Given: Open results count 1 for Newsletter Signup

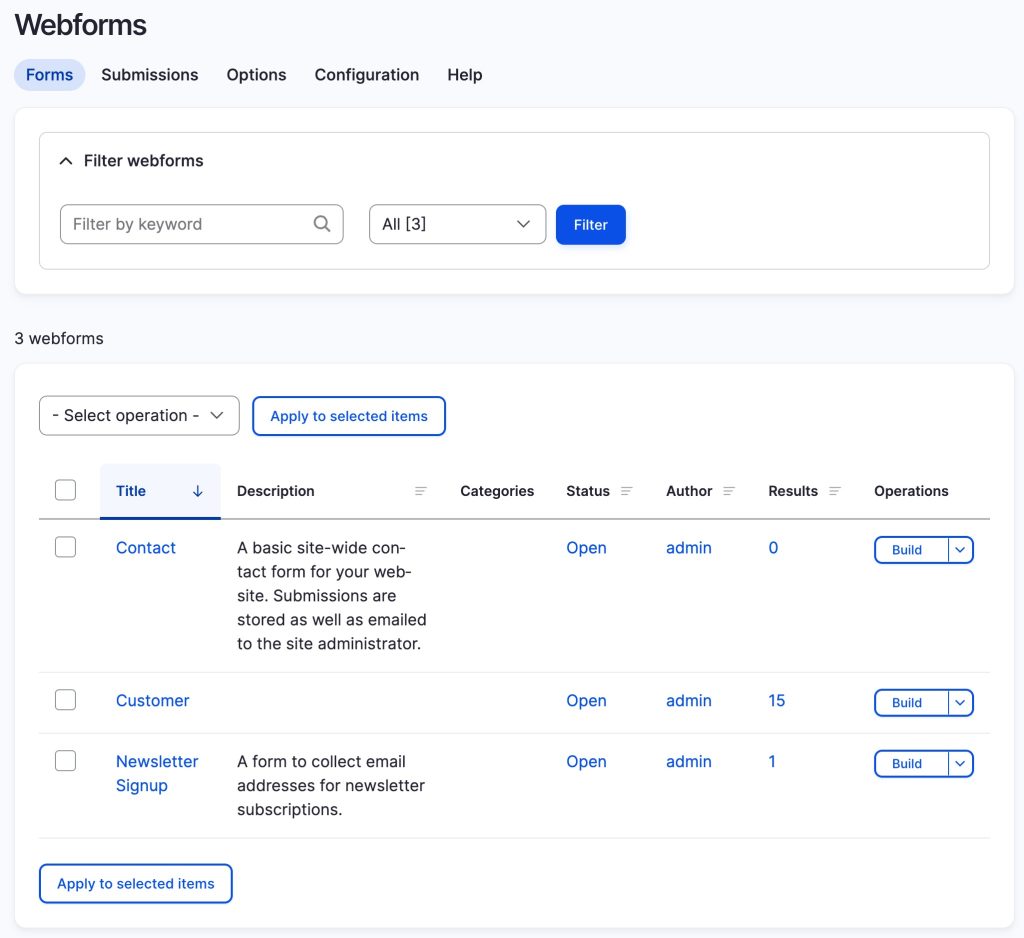Looking at the screenshot, I should [x=772, y=762].
